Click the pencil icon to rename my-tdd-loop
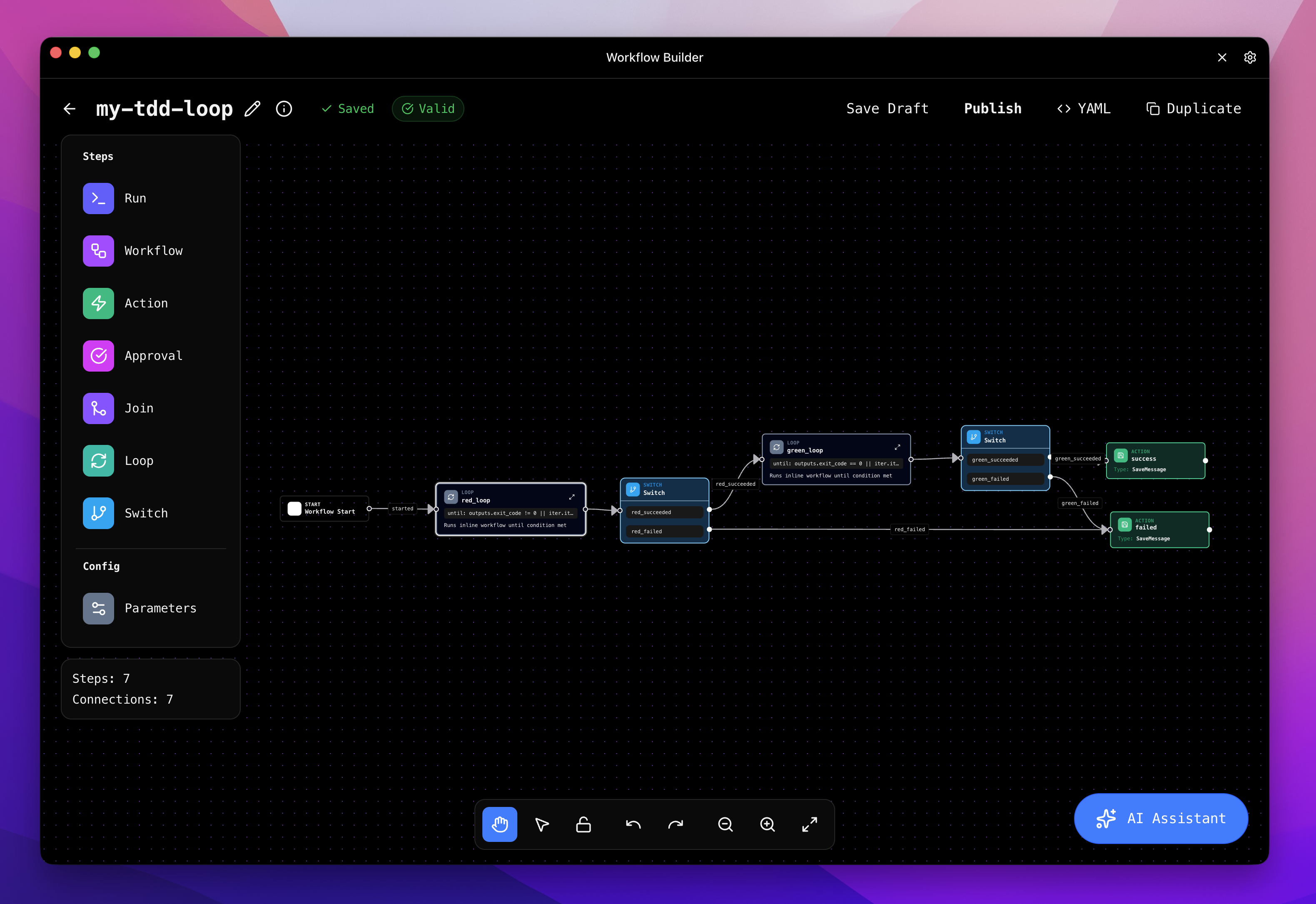The image size is (1316, 904). pyautogui.click(x=252, y=108)
